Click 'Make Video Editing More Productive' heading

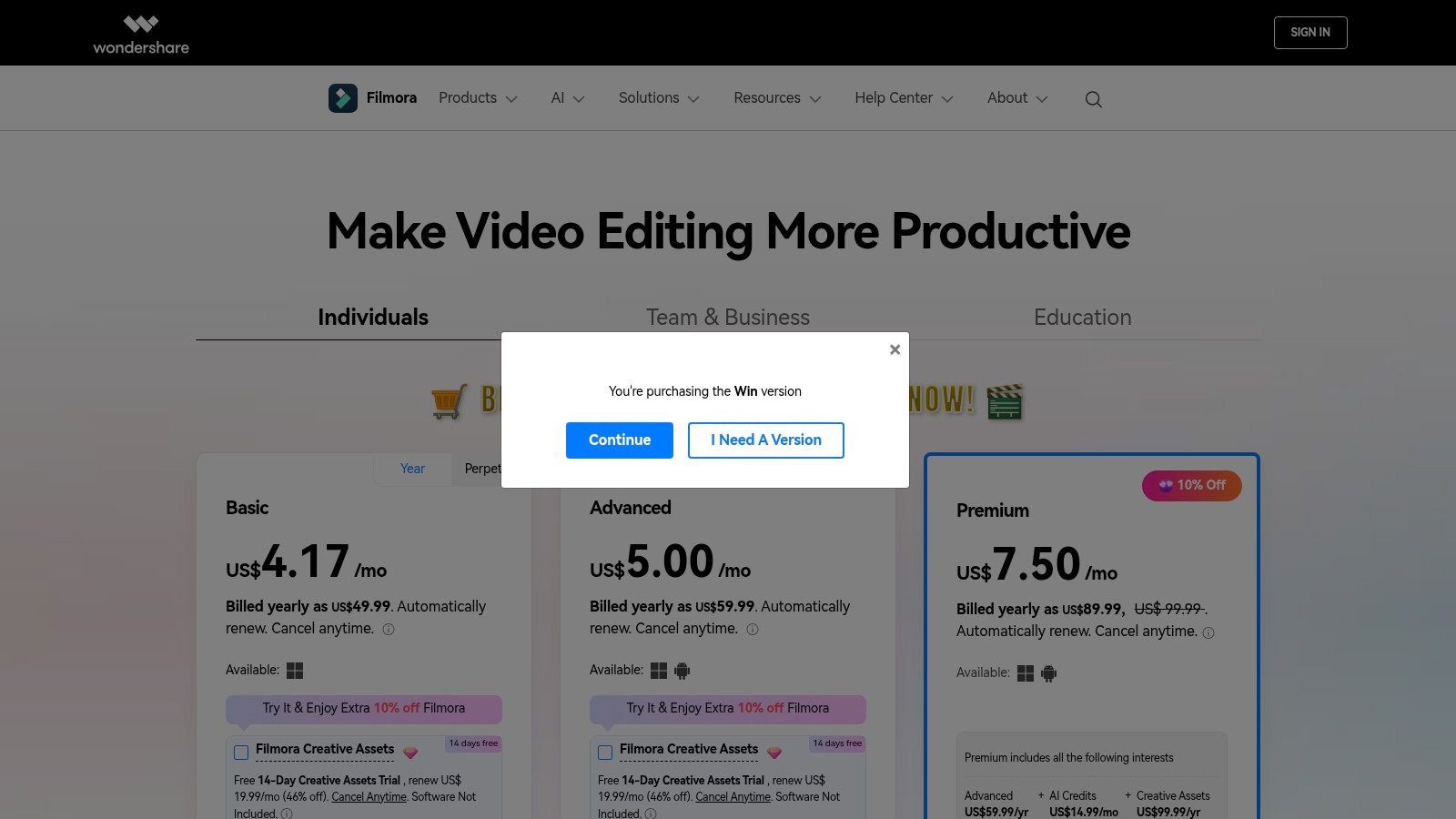pyautogui.click(x=728, y=231)
